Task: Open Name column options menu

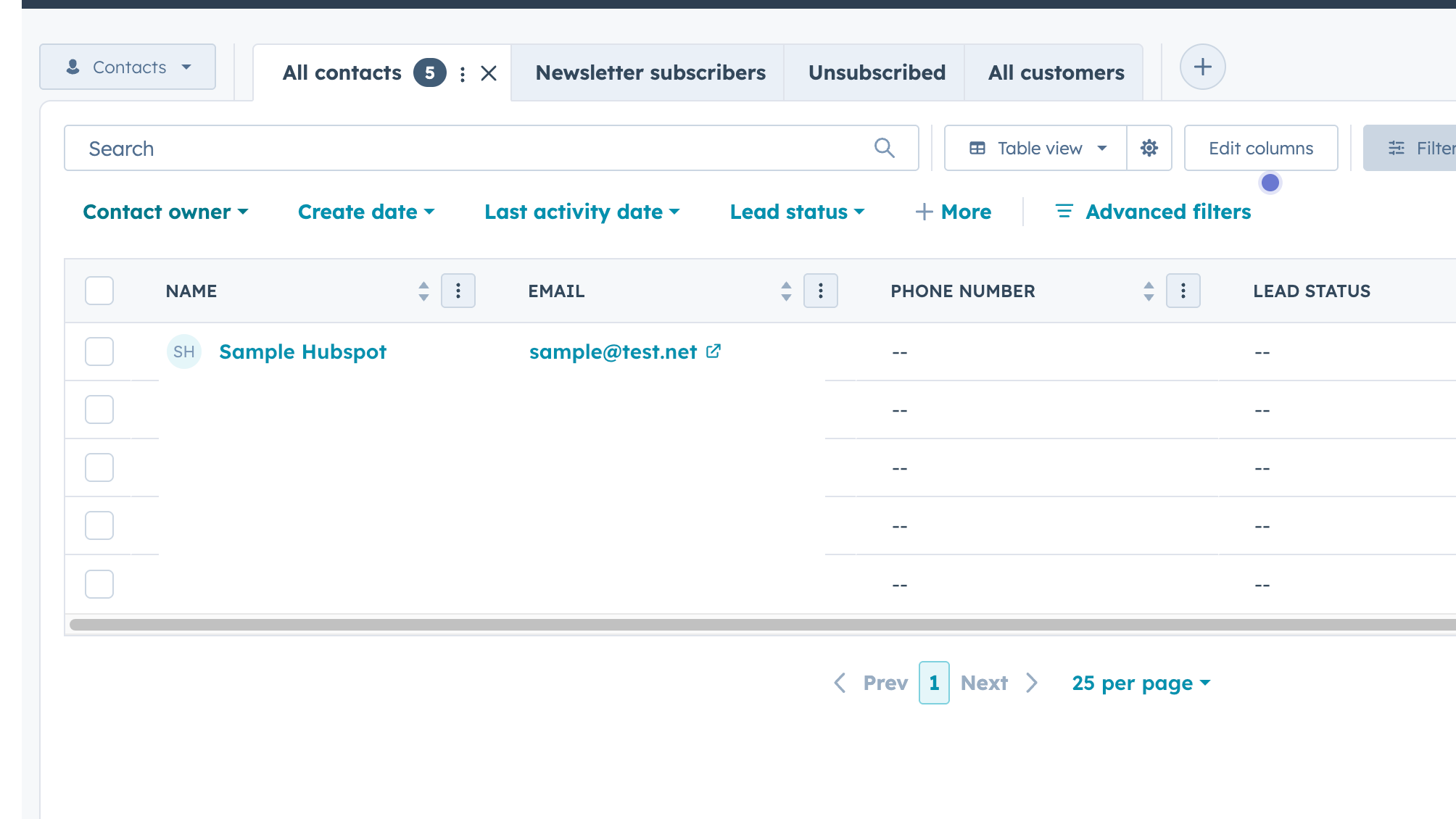Action: [458, 291]
